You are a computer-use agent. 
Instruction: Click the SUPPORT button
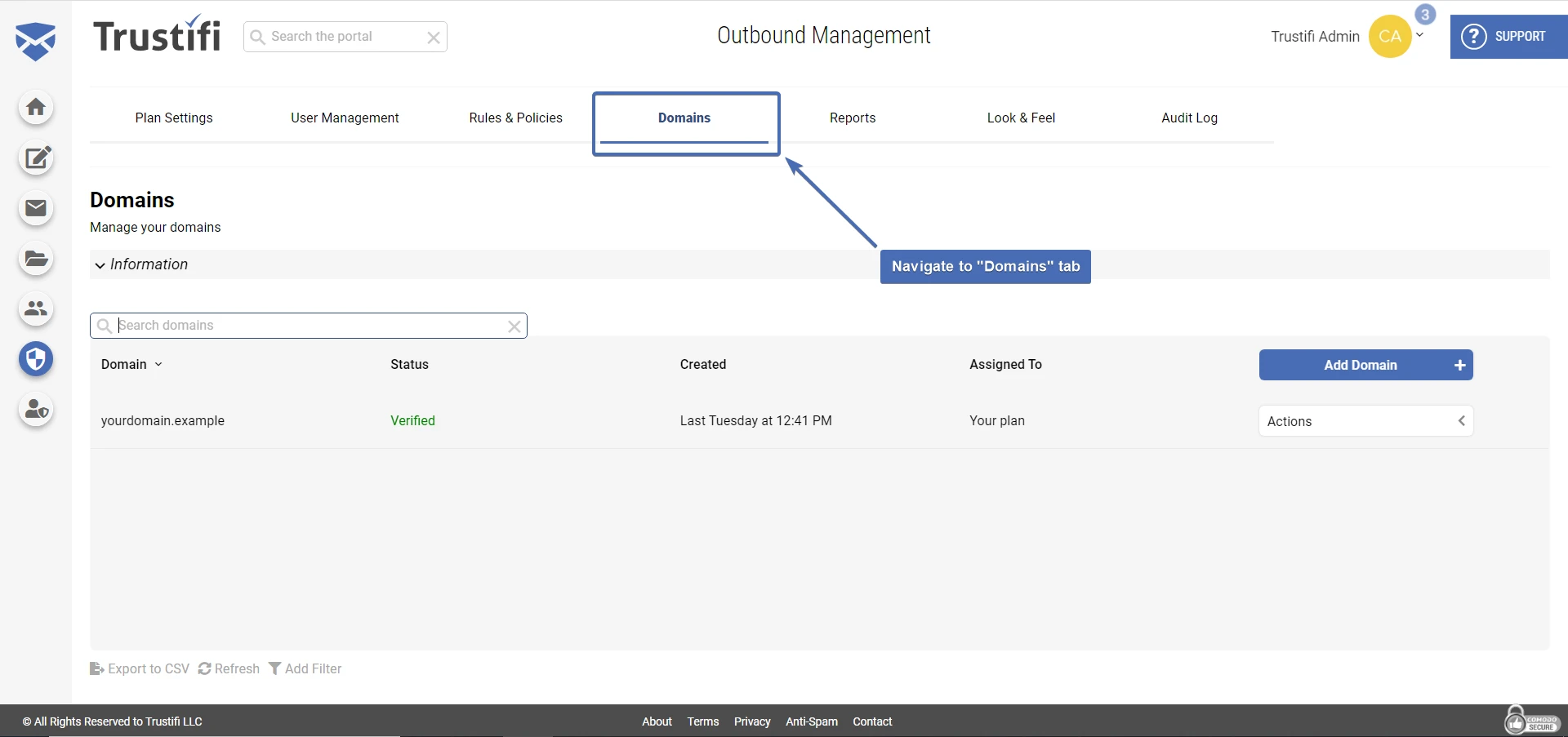pyautogui.click(x=1508, y=37)
